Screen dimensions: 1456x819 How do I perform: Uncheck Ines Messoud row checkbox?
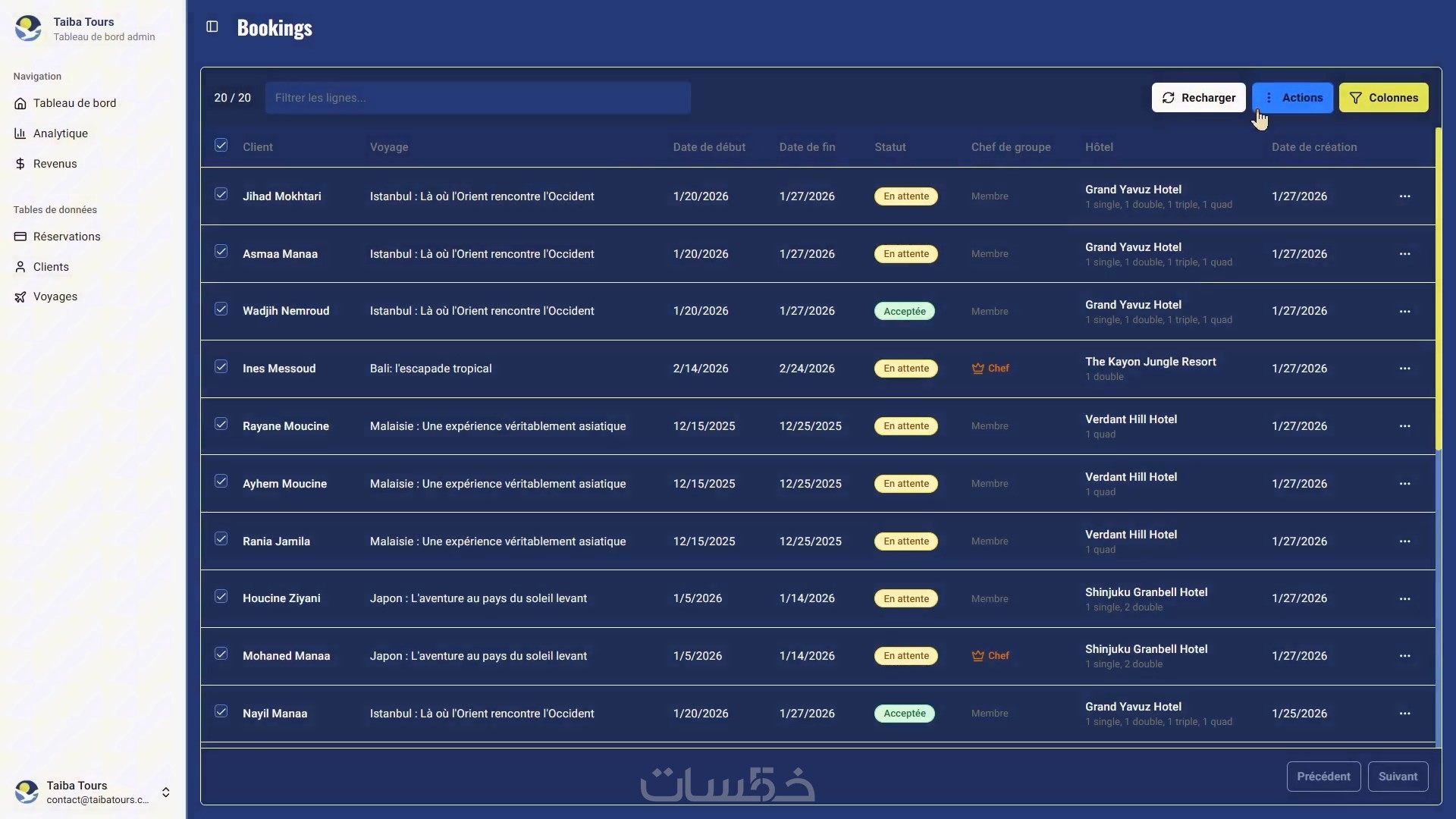click(221, 366)
